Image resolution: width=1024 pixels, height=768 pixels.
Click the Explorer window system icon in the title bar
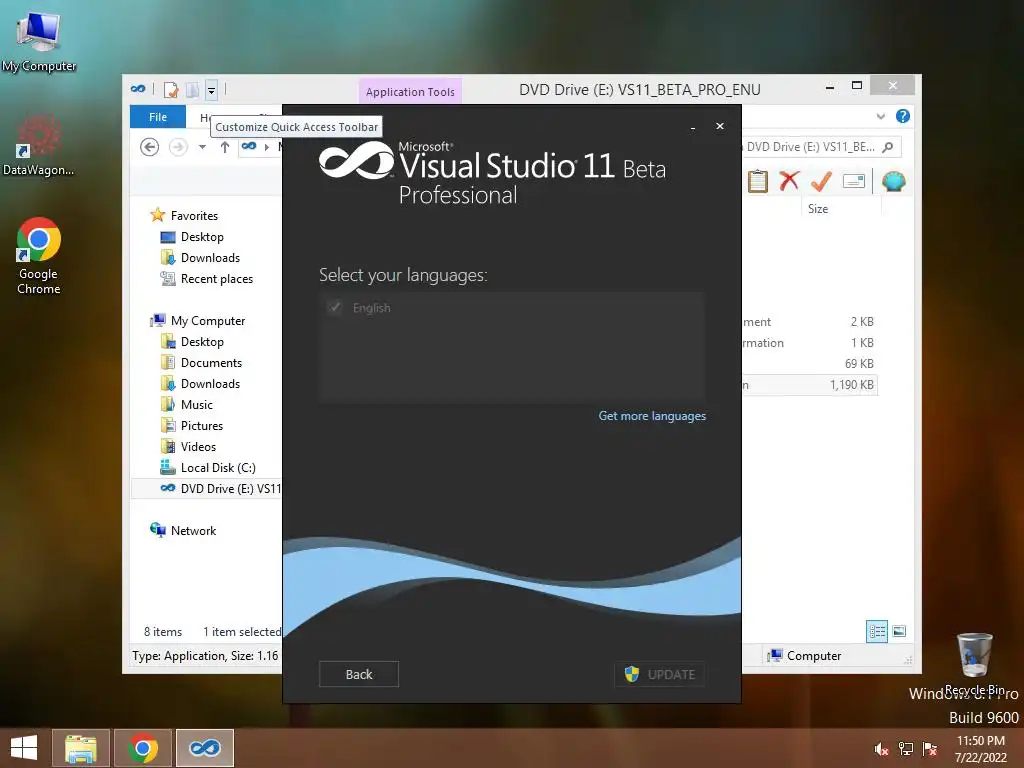click(138, 89)
